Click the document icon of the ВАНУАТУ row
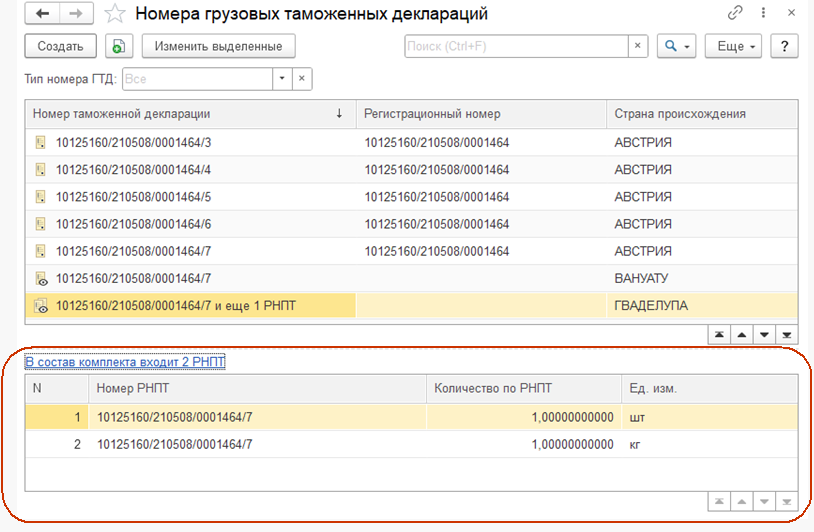The height and width of the screenshot is (532, 814). point(41,278)
